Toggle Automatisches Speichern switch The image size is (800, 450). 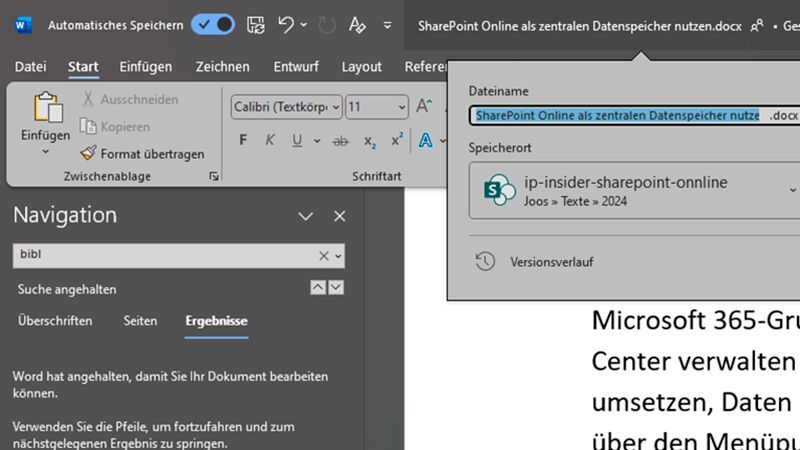point(213,24)
